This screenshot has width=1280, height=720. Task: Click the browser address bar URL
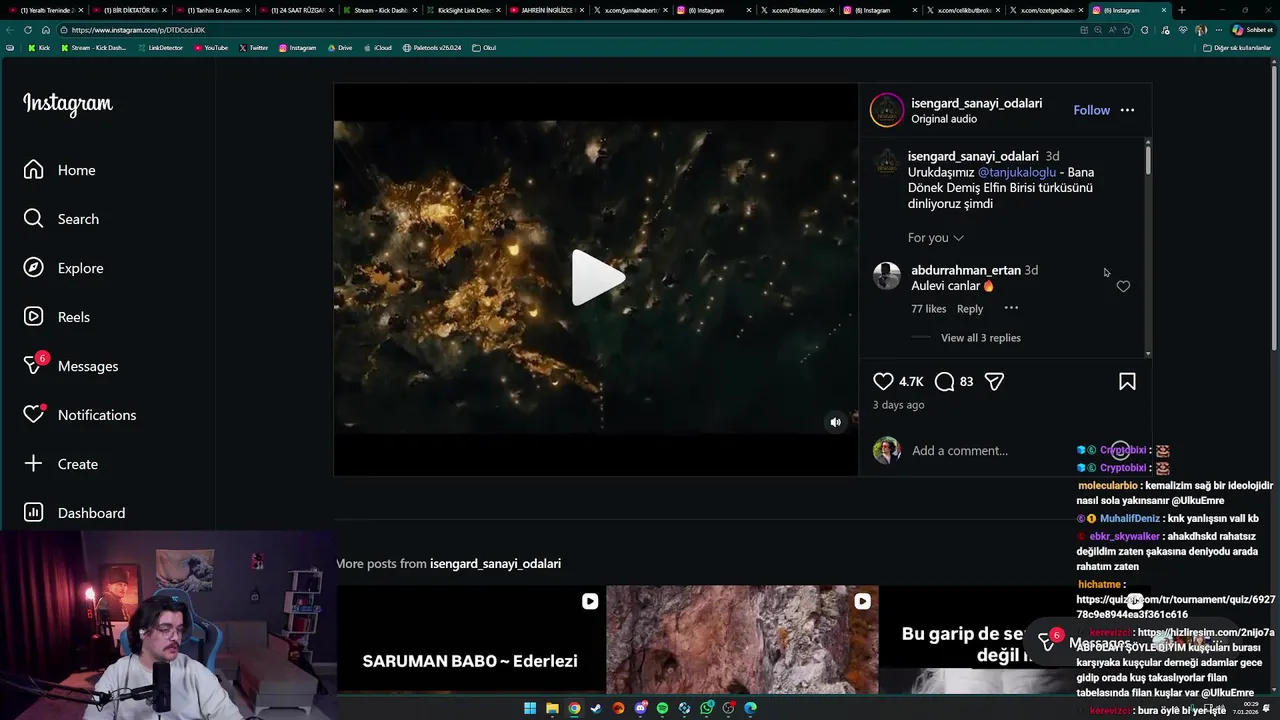coord(138,30)
